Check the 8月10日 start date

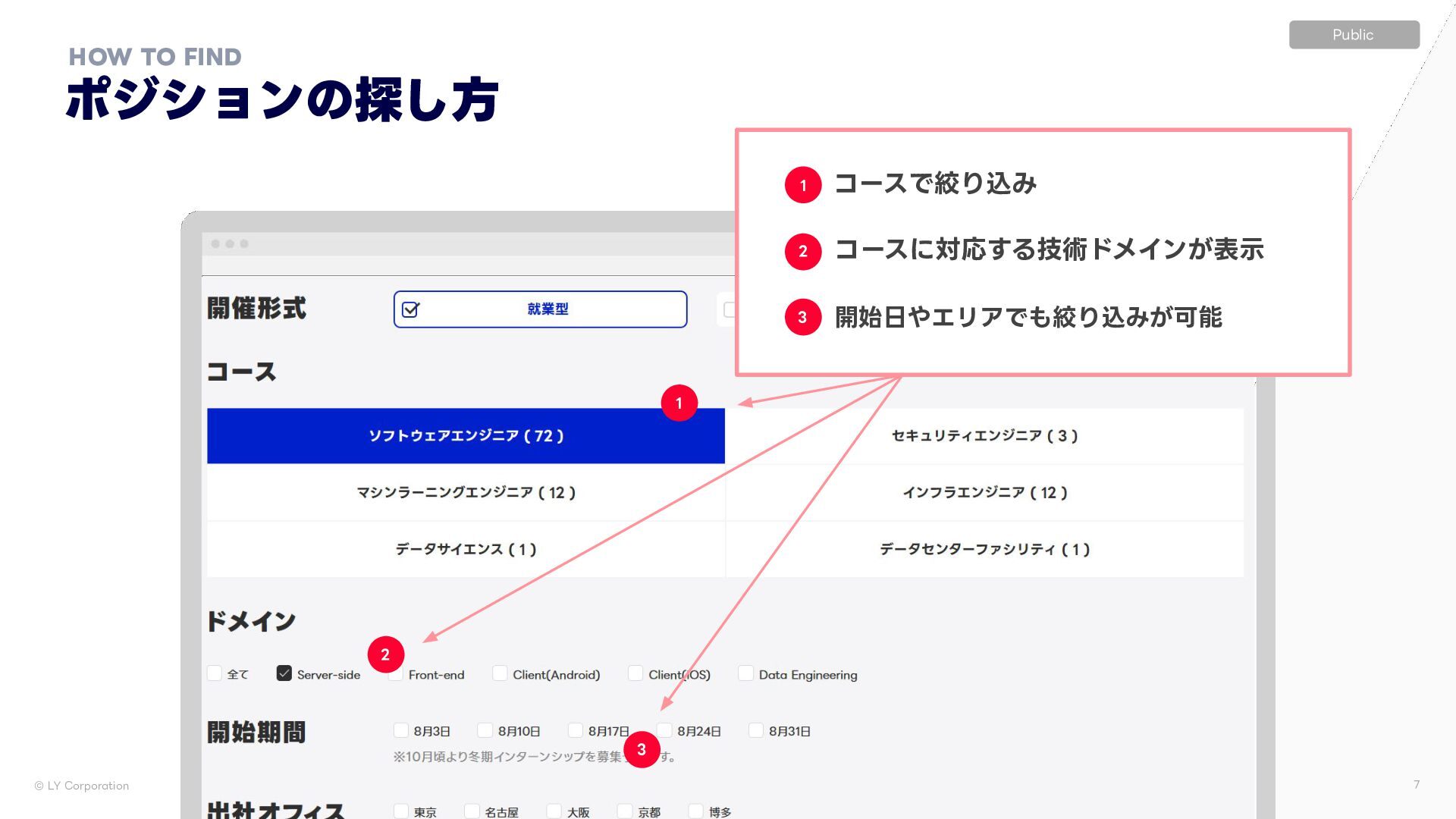click(x=485, y=730)
